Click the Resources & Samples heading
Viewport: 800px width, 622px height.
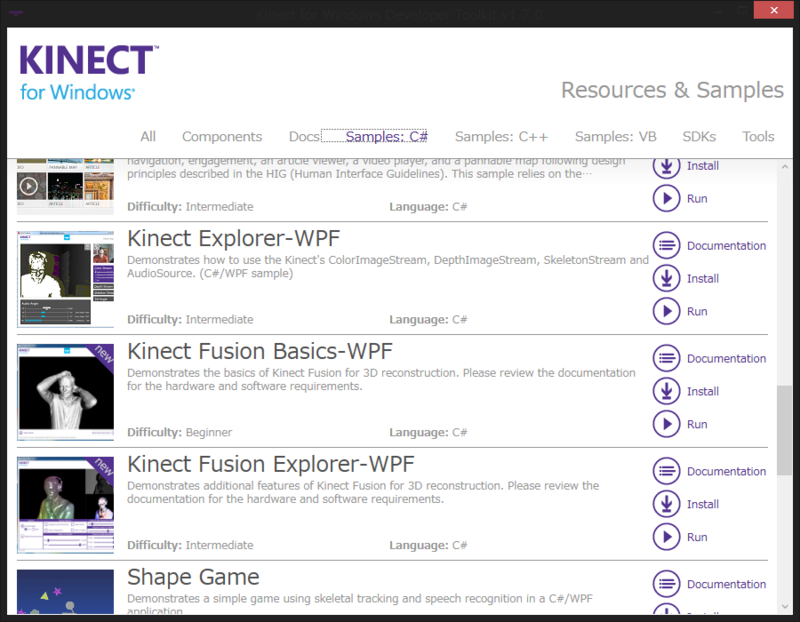click(x=672, y=90)
